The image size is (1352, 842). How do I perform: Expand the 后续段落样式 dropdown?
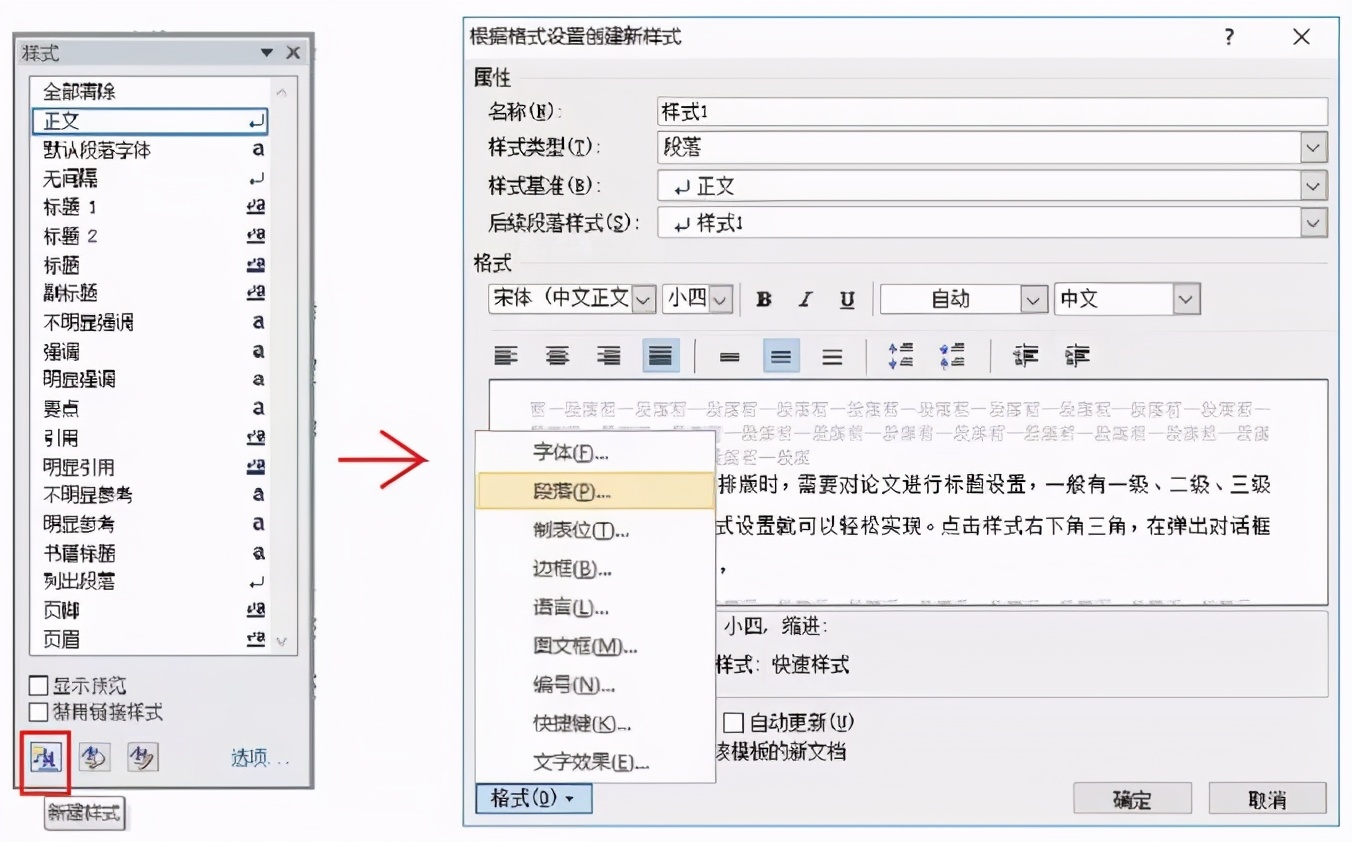click(x=1314, y=223)
